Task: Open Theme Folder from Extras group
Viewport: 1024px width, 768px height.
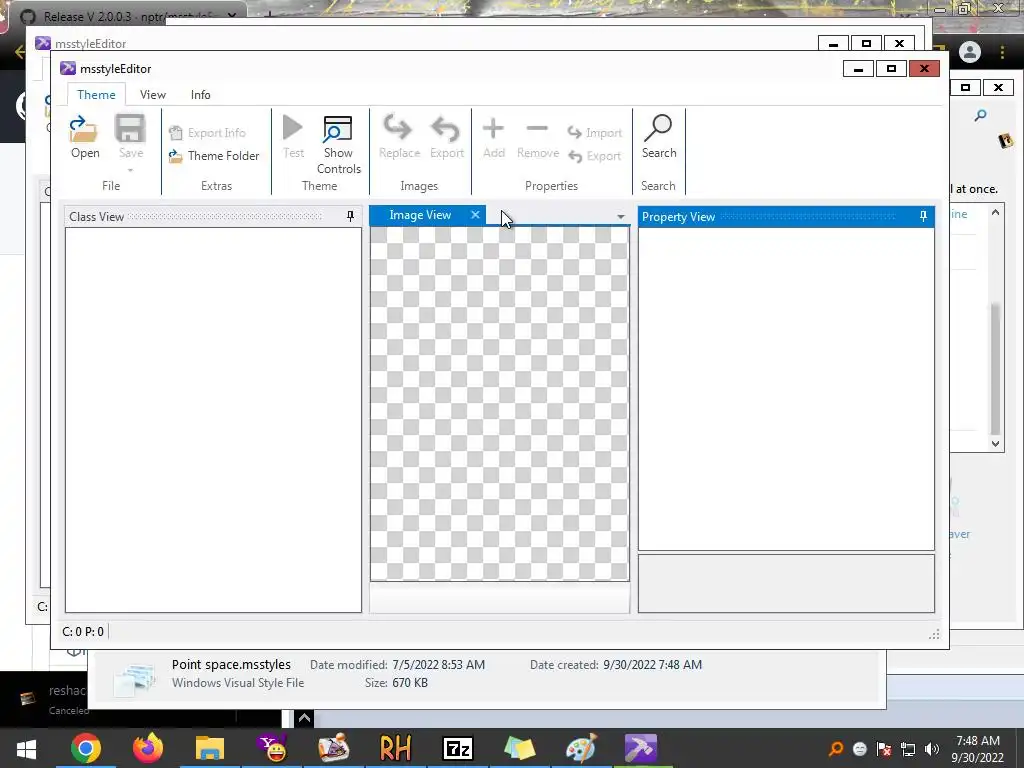Action: (x=214, y=155)
